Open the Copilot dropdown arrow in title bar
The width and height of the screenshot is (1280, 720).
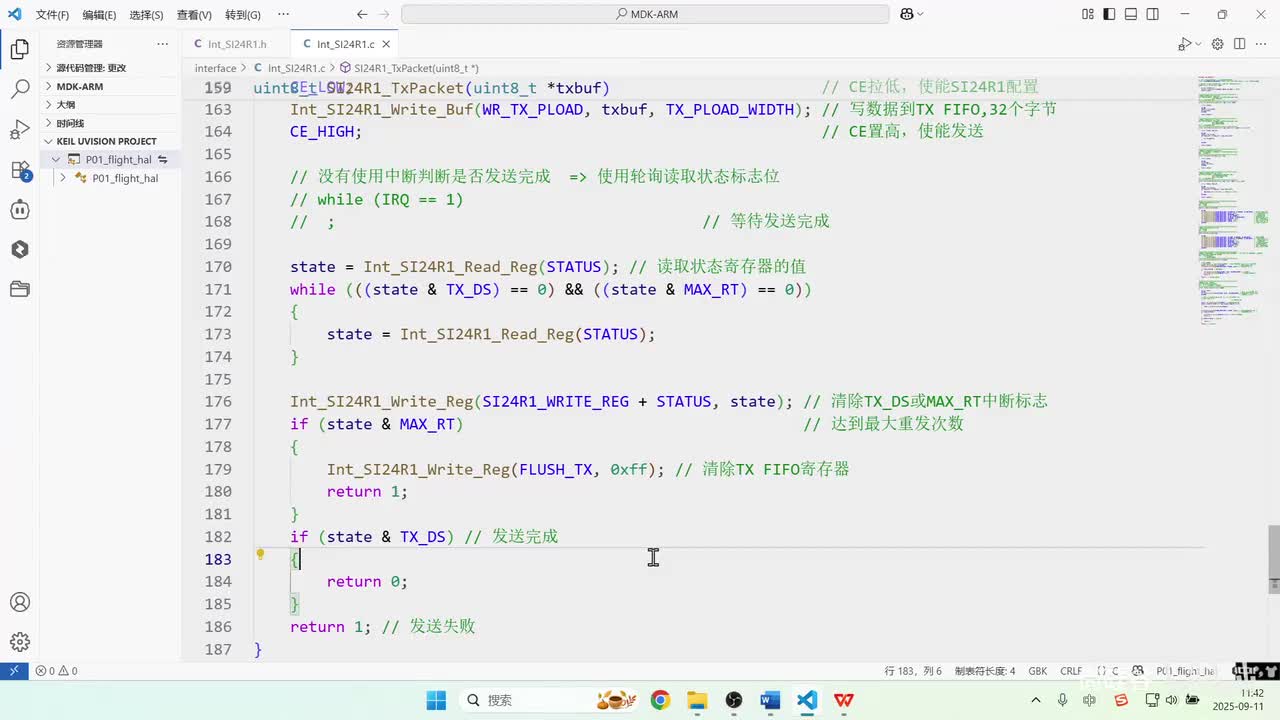coord(920,14)
